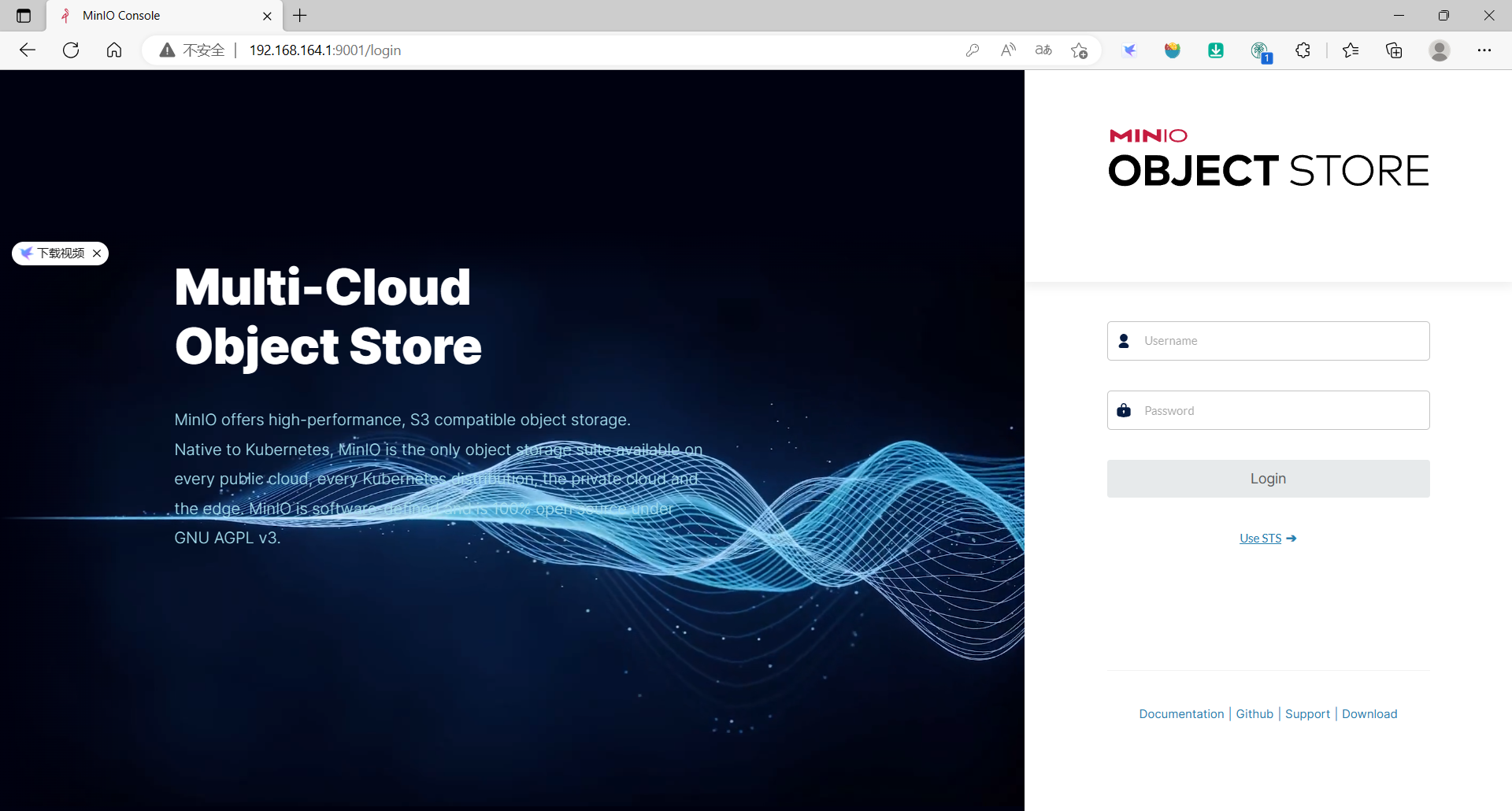Dismiss the 下载视频 floating button

97,254
